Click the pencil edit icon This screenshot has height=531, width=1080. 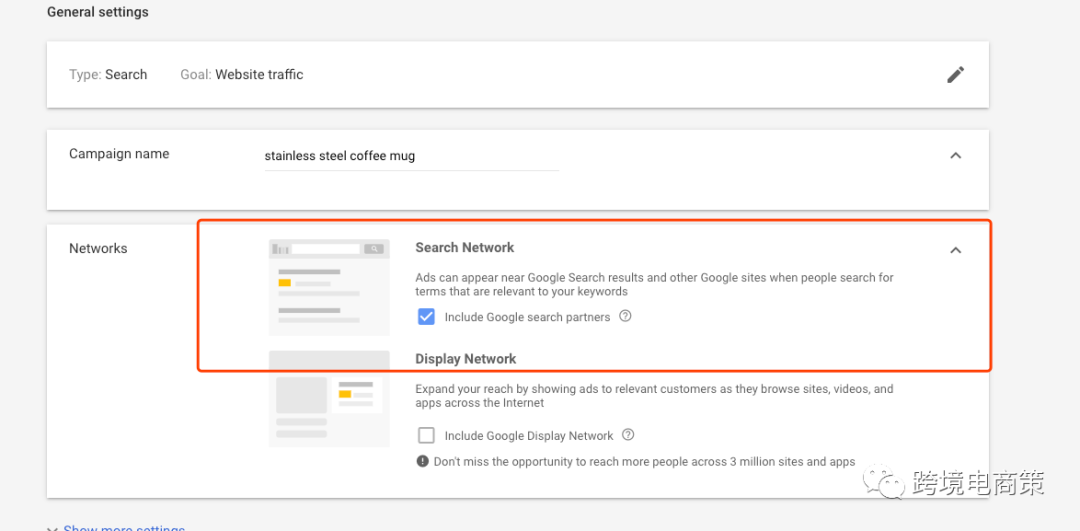[x=955, y=74]
